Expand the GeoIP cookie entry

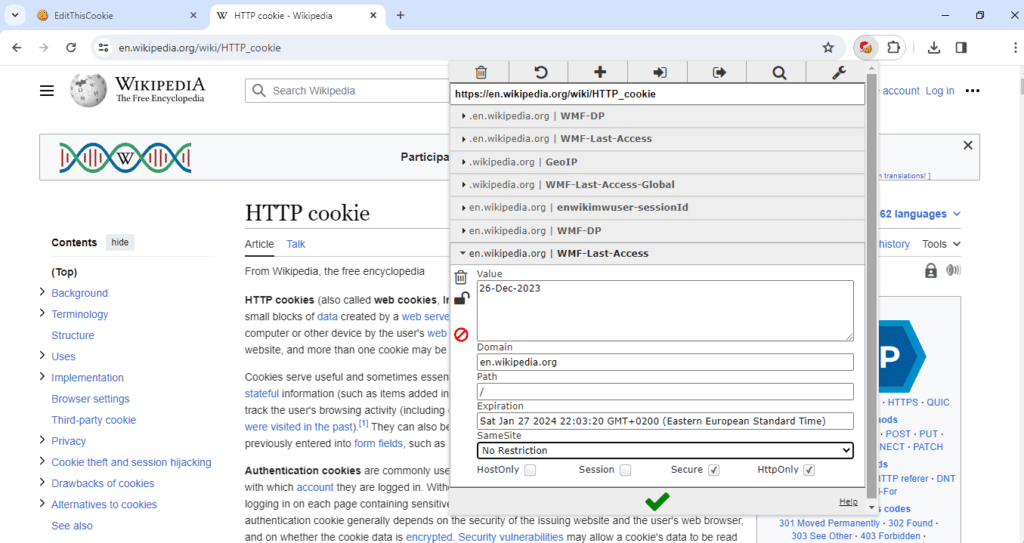(657, 162)
